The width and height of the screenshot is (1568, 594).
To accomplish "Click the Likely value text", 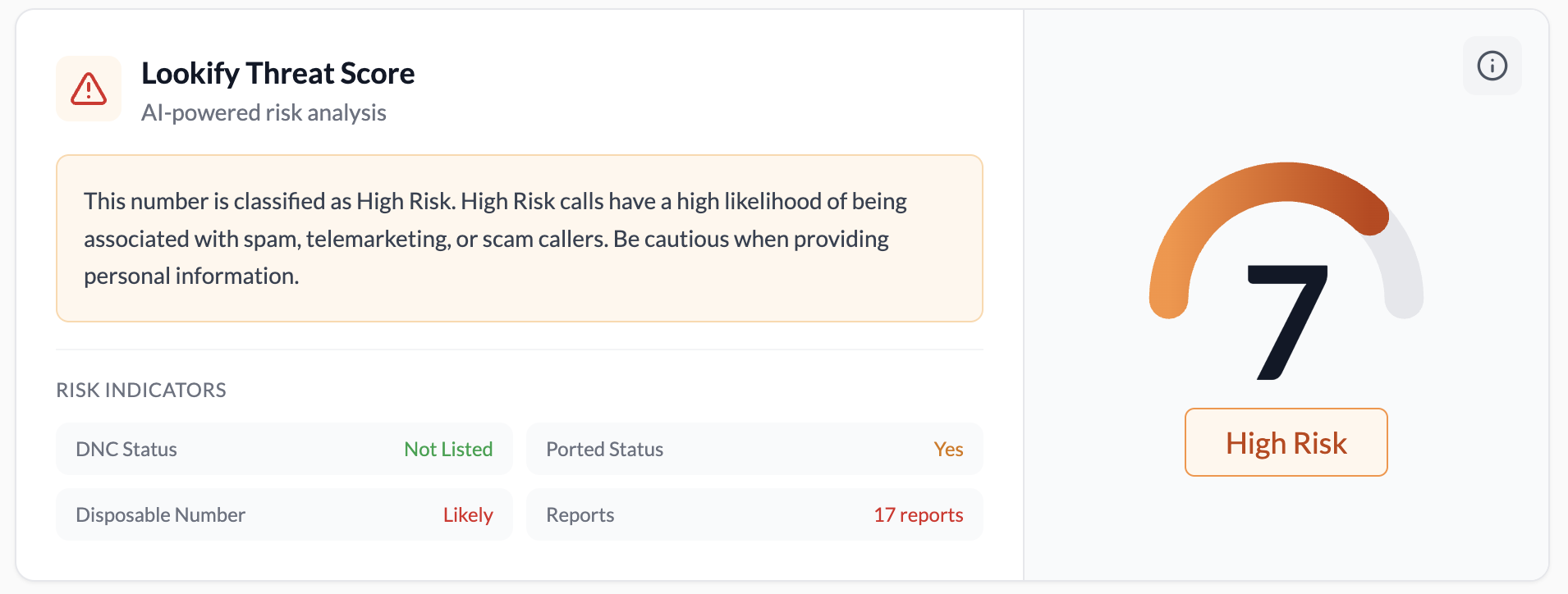I will click(x=468, y=514).
